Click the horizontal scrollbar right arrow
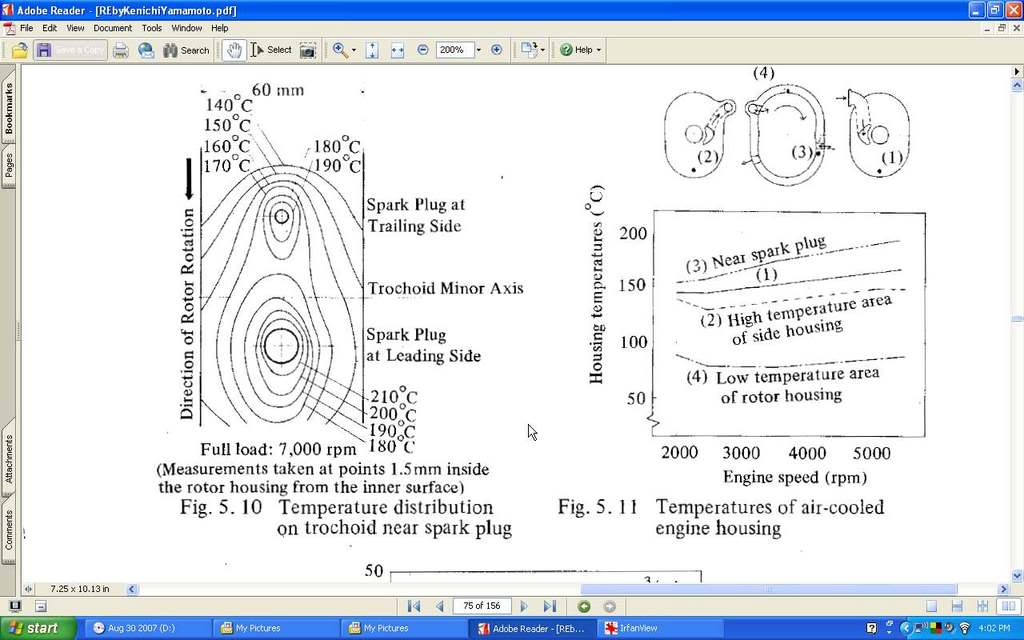This screenshot has width=1024, height=640. [1004, 589]
